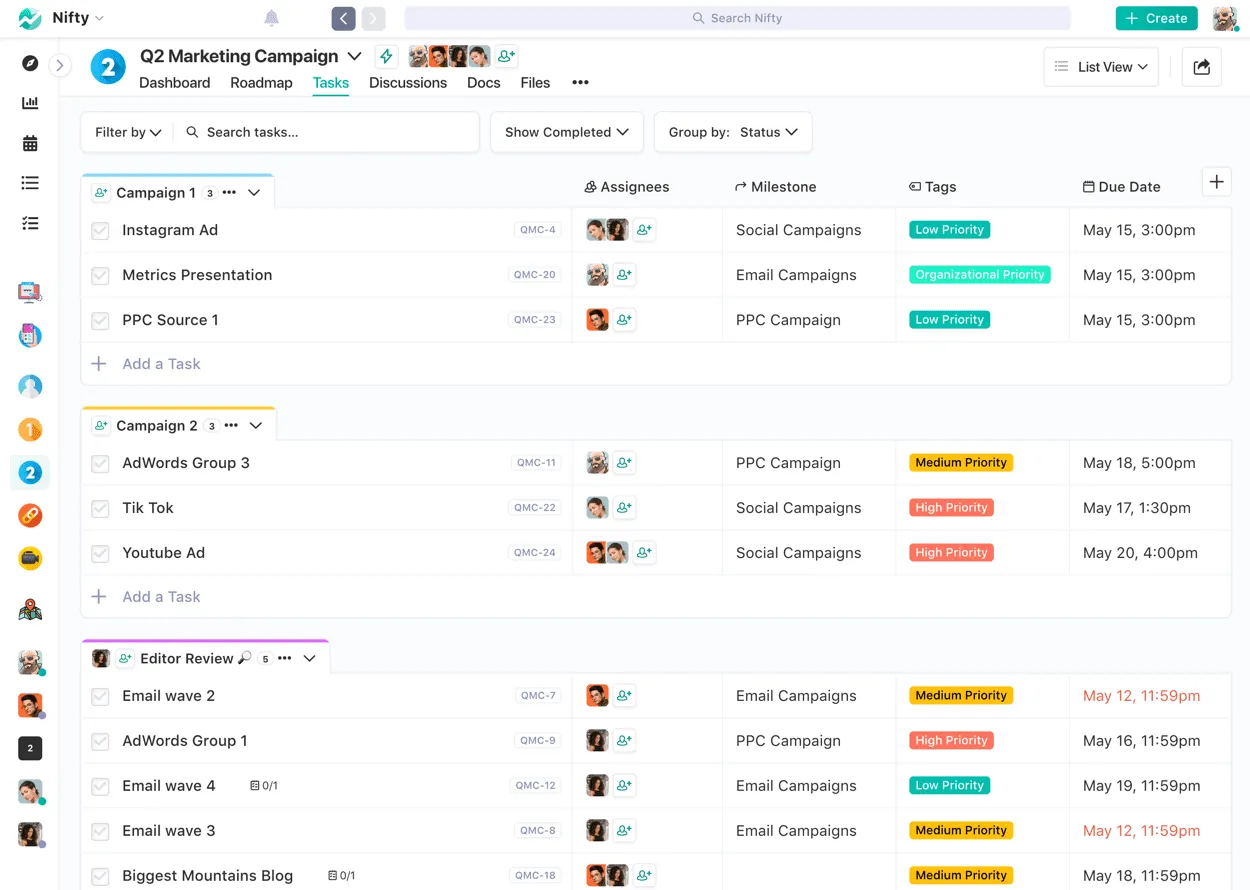The height and width of the screenshot is (890, 1250).
Task: Check the Instagram Ad task checkbox
Action: [100, 230]
